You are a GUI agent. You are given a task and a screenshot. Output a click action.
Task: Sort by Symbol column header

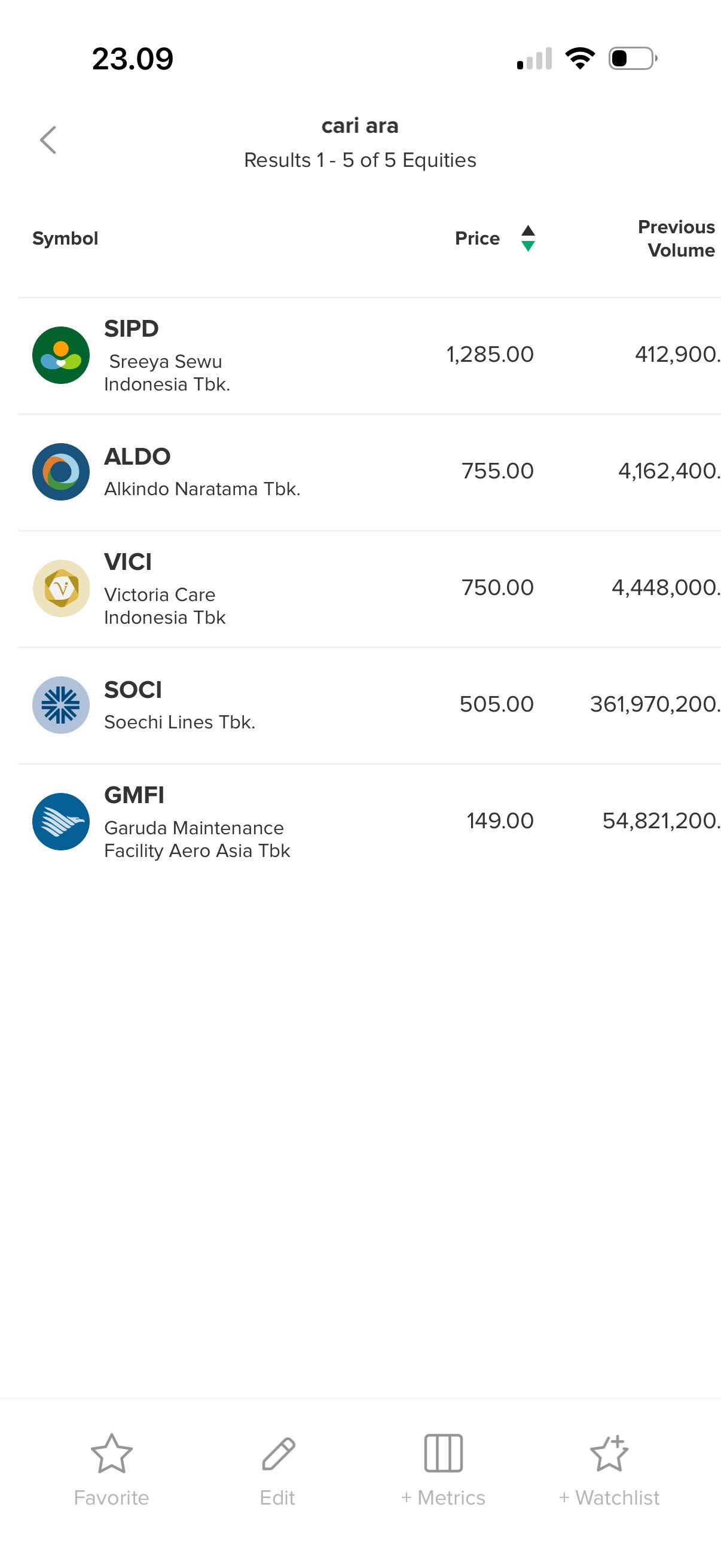tap(65, 238)
